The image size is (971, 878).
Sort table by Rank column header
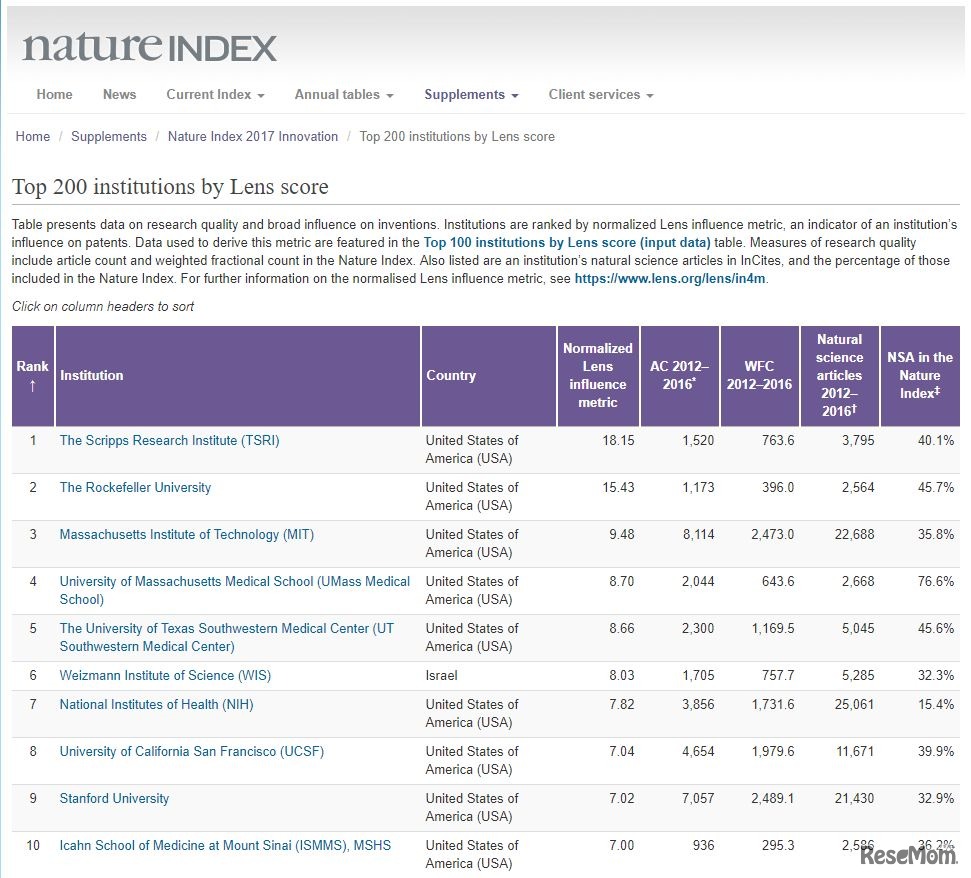33,376
